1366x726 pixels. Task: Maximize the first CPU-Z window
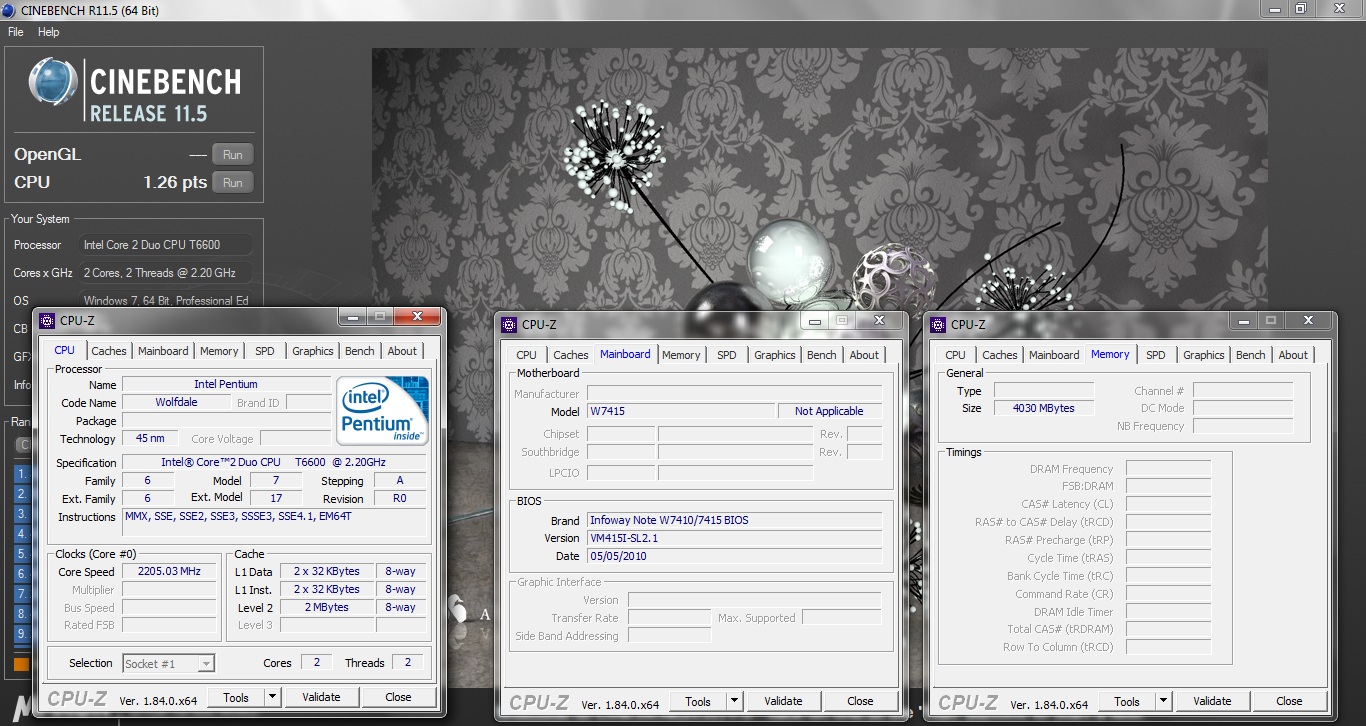point(381,317)
